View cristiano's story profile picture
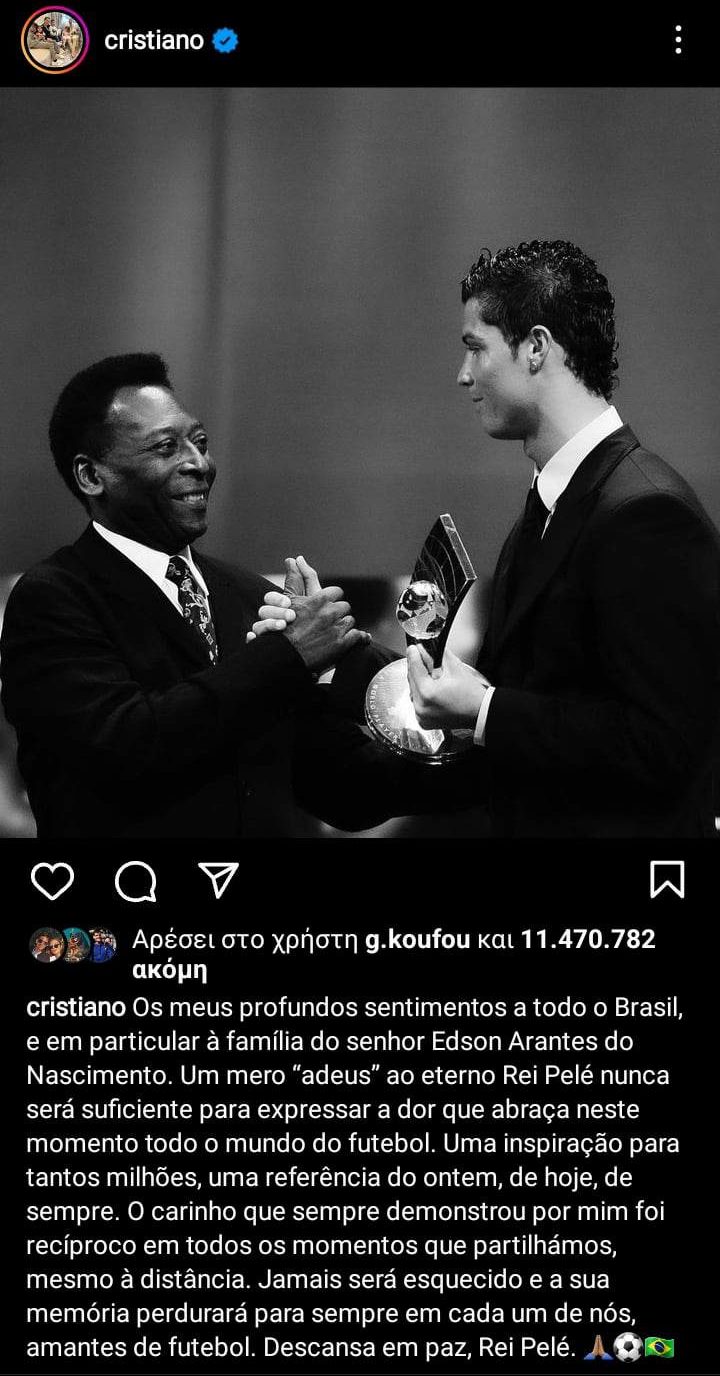Image resolution: width=720 pixels, height=1376 pixels. (x=54, y=40)
